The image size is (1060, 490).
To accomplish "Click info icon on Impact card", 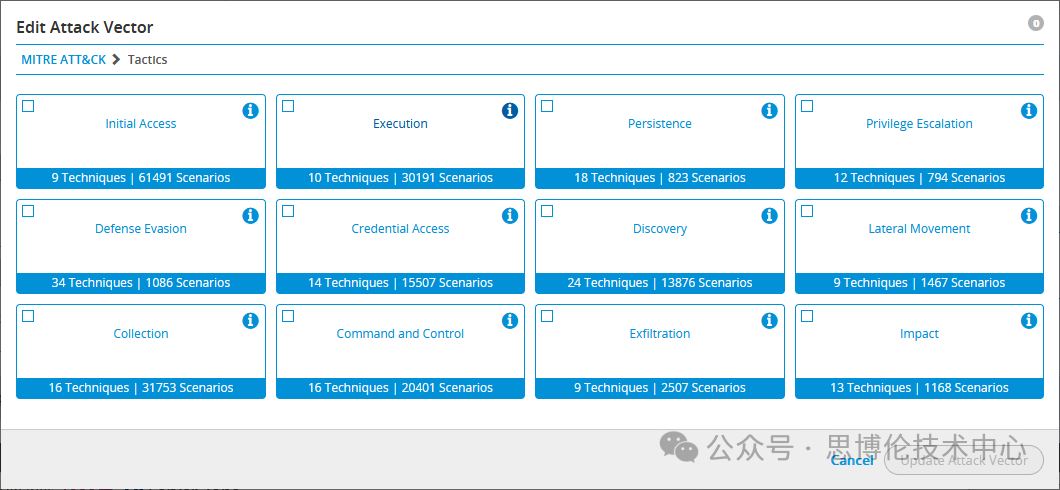I will point(1029,321).
